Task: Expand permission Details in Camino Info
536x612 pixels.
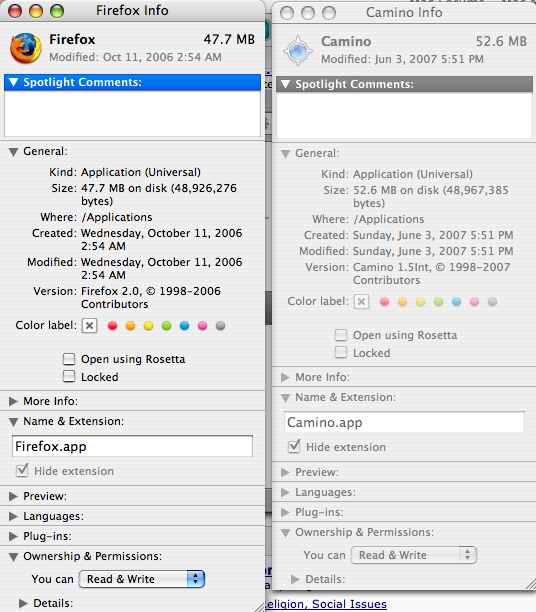Action: point(296,579)
